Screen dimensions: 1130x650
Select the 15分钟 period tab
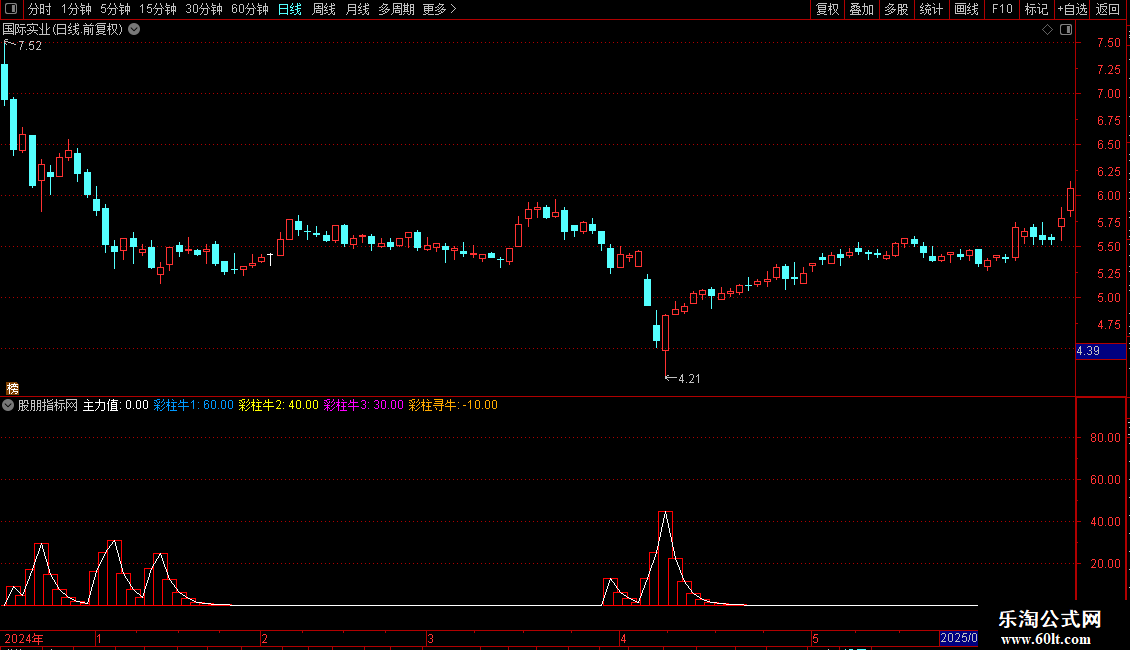click(157, 9)
